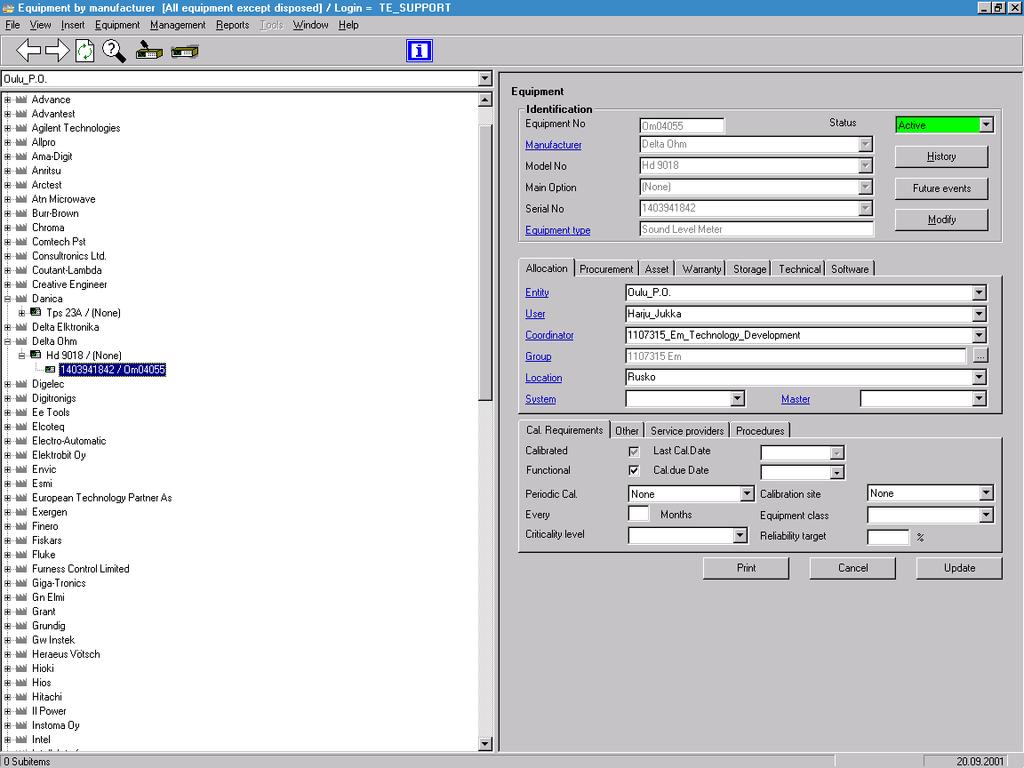Collapse the Delta Ohm manufacturer node

[7, 341]
